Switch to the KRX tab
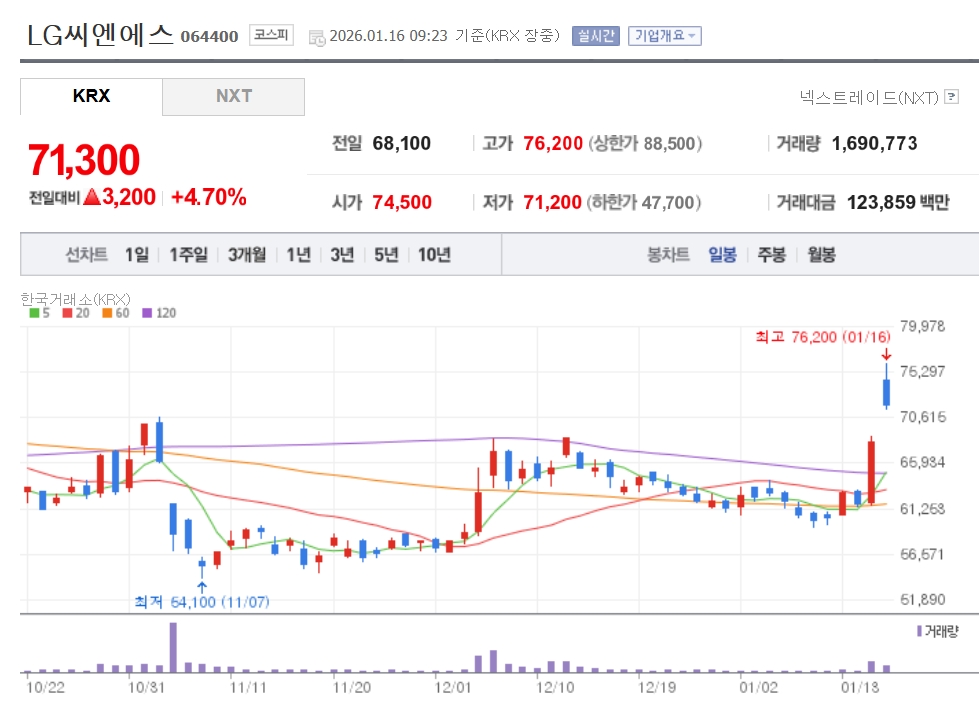This screenshot has width=979, height=707. pyautogui.click(x=91, y=96)
